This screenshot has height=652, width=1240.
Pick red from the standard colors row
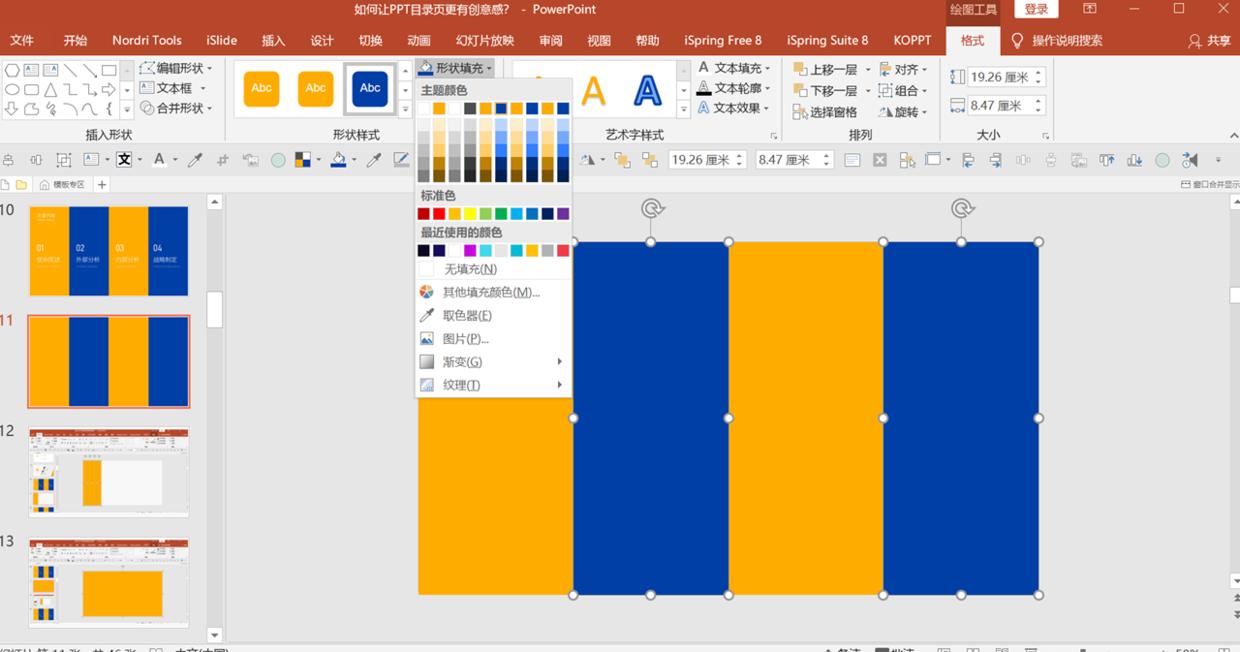click(439, 214)
